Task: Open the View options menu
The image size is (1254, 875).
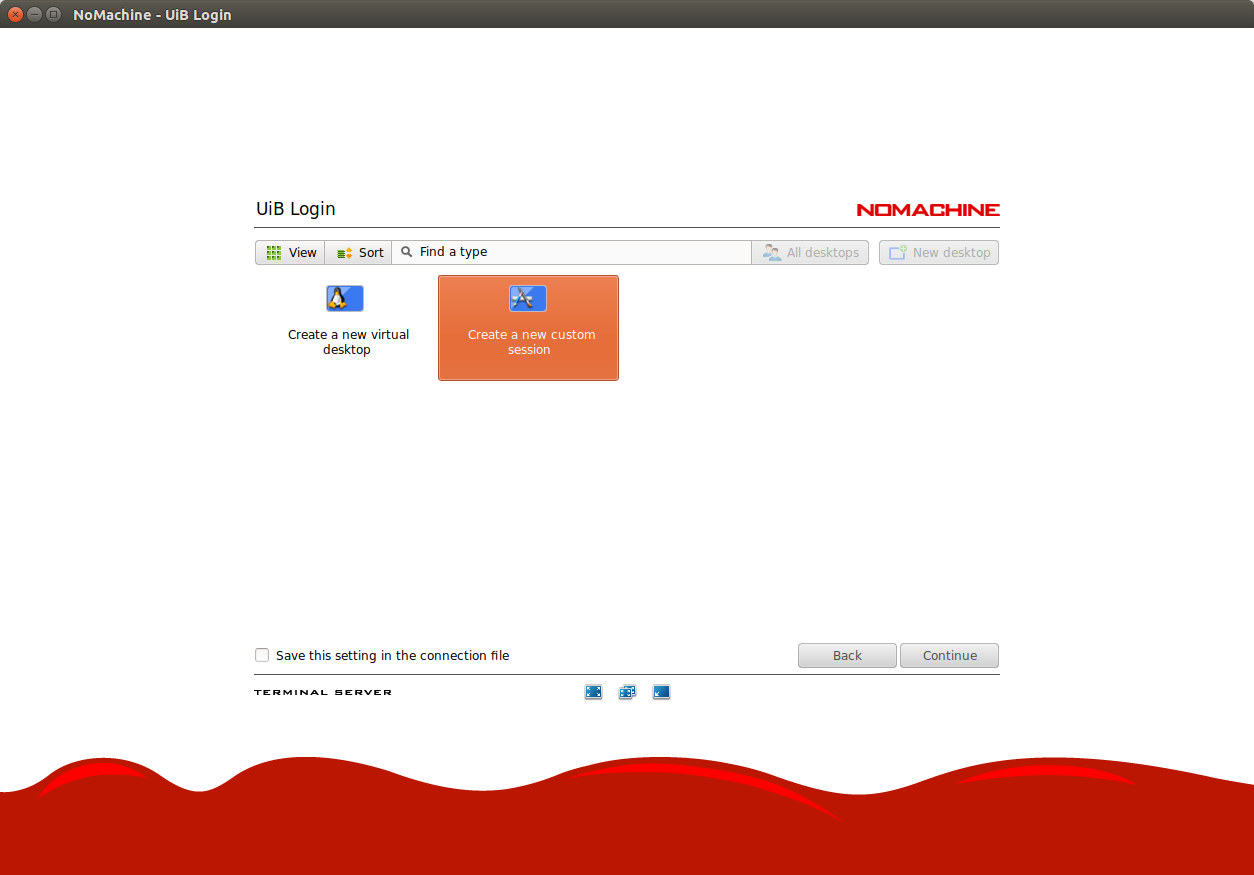Action: 290,253
